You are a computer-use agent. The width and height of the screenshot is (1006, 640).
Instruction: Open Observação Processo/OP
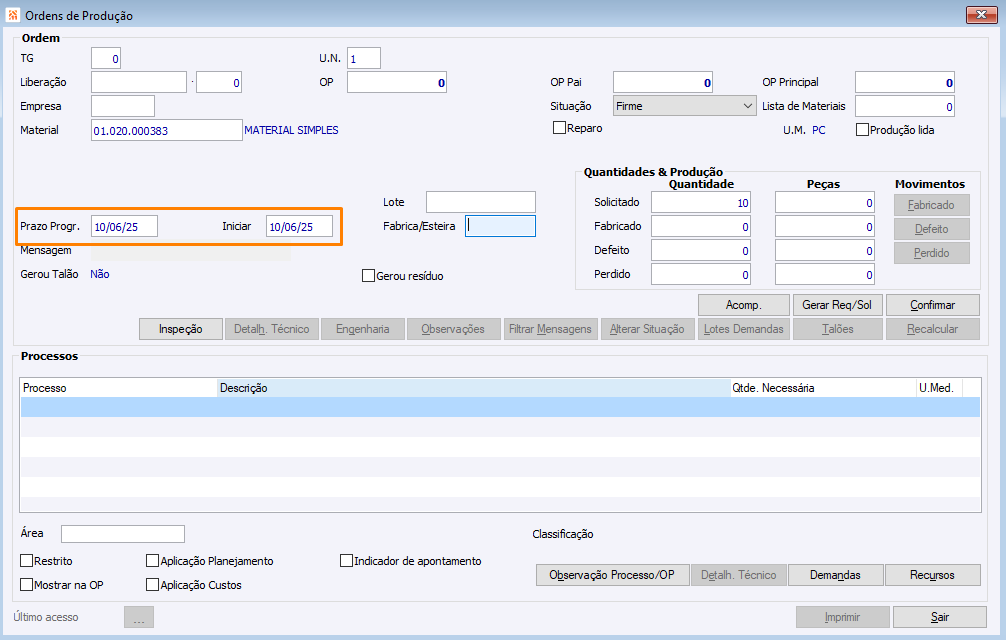[x=612, y=575]
